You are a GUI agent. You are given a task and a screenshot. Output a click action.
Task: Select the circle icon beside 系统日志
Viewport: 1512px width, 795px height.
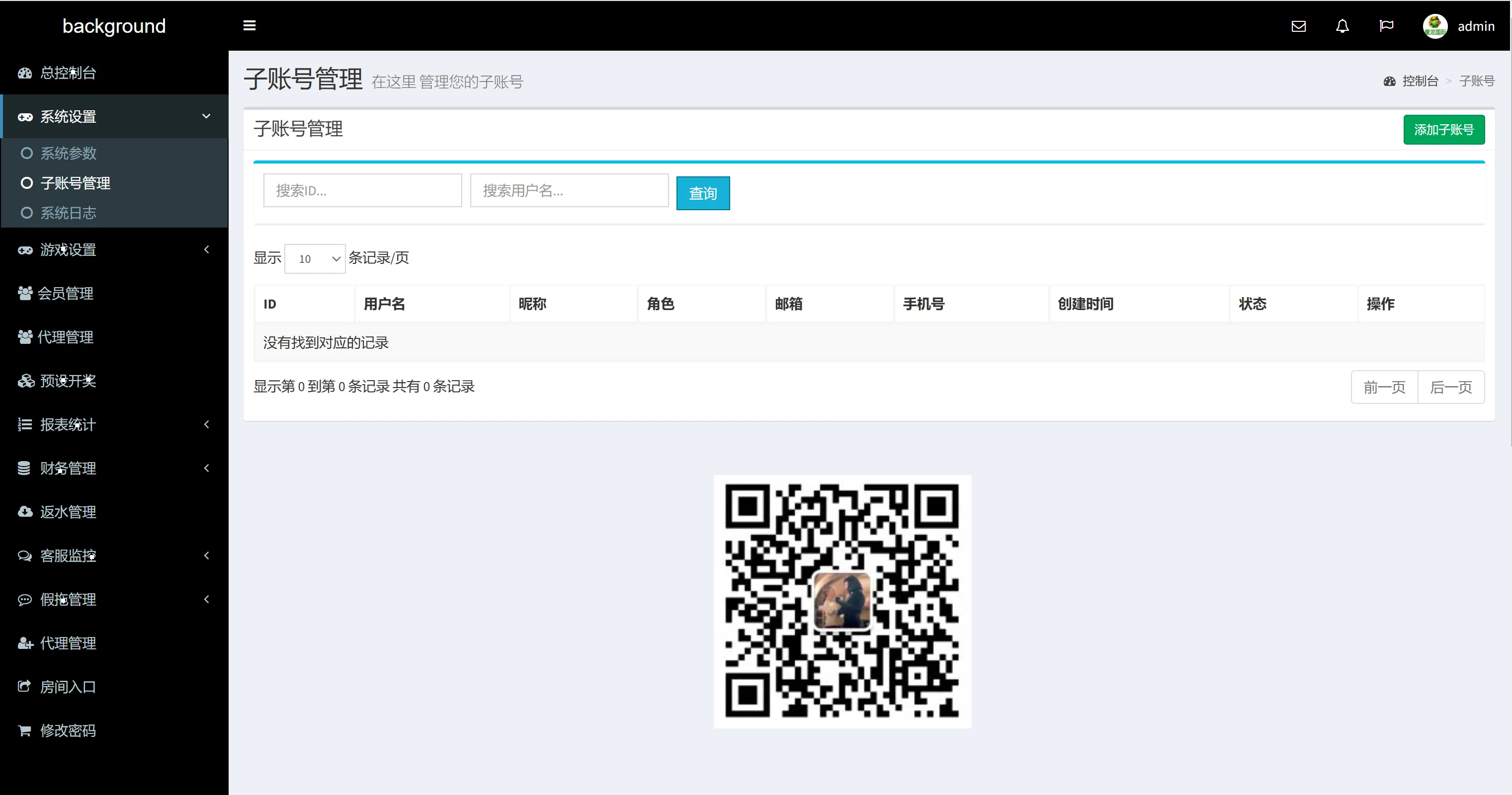(26, 213)
